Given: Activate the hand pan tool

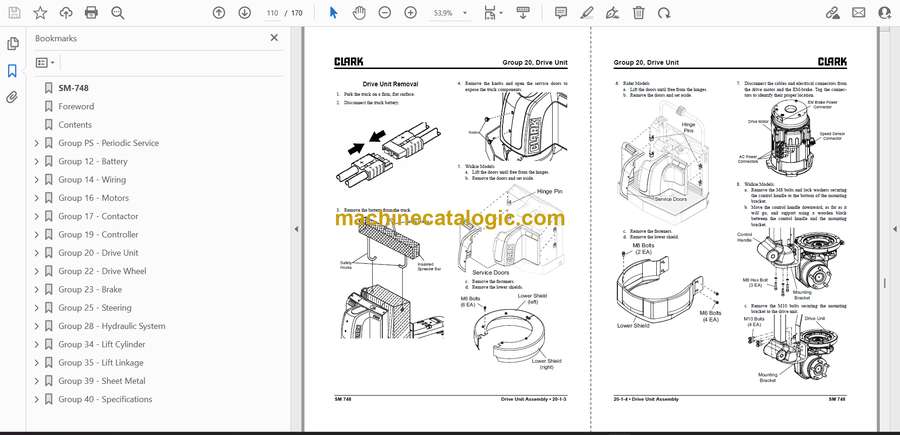Looking at the screenshot, I should (x=359, y=13).
